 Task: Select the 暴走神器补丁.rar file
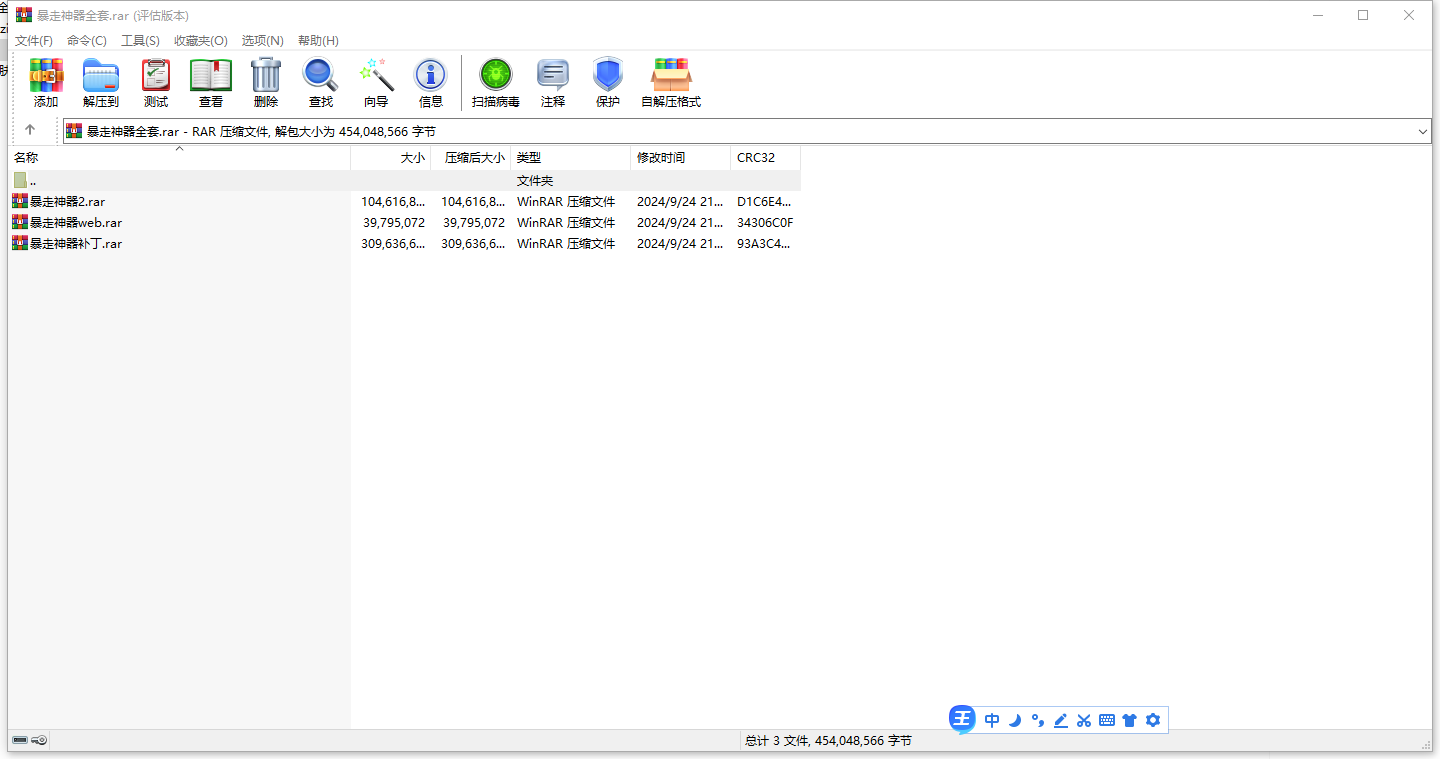pyautogui.click(x=76, y=244)
